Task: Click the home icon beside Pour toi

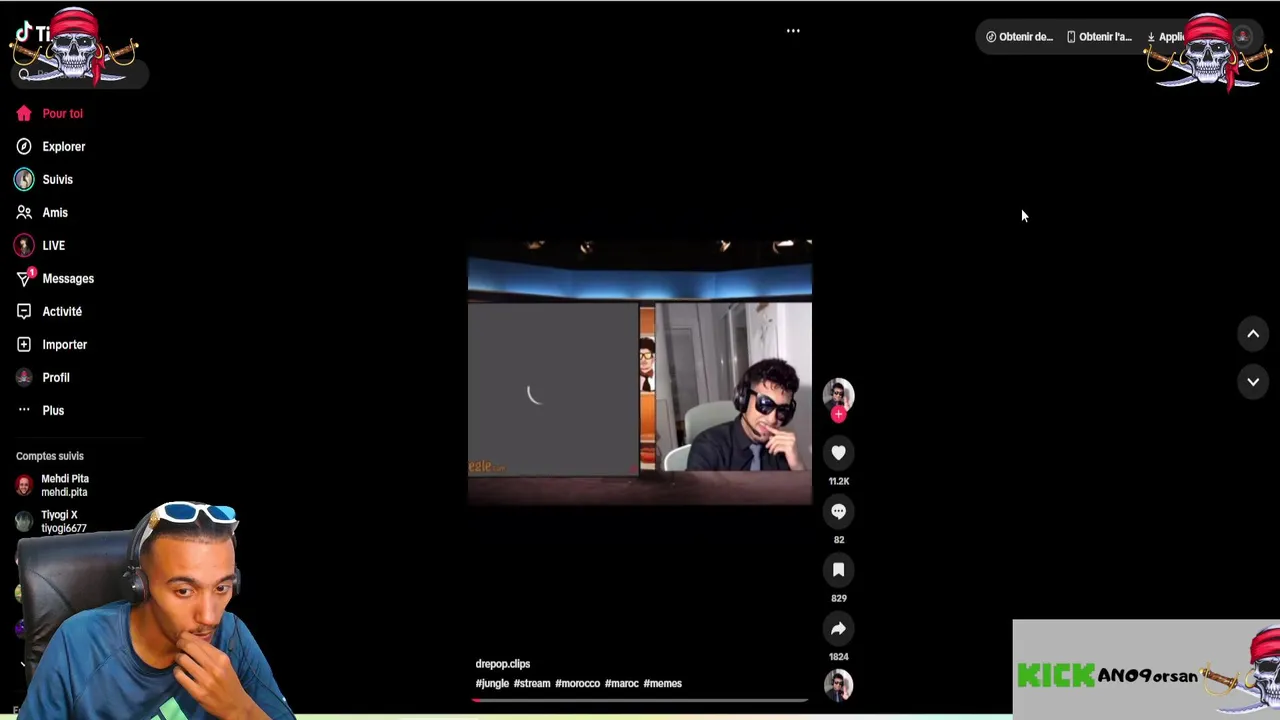Action: [x=24, y=113]
